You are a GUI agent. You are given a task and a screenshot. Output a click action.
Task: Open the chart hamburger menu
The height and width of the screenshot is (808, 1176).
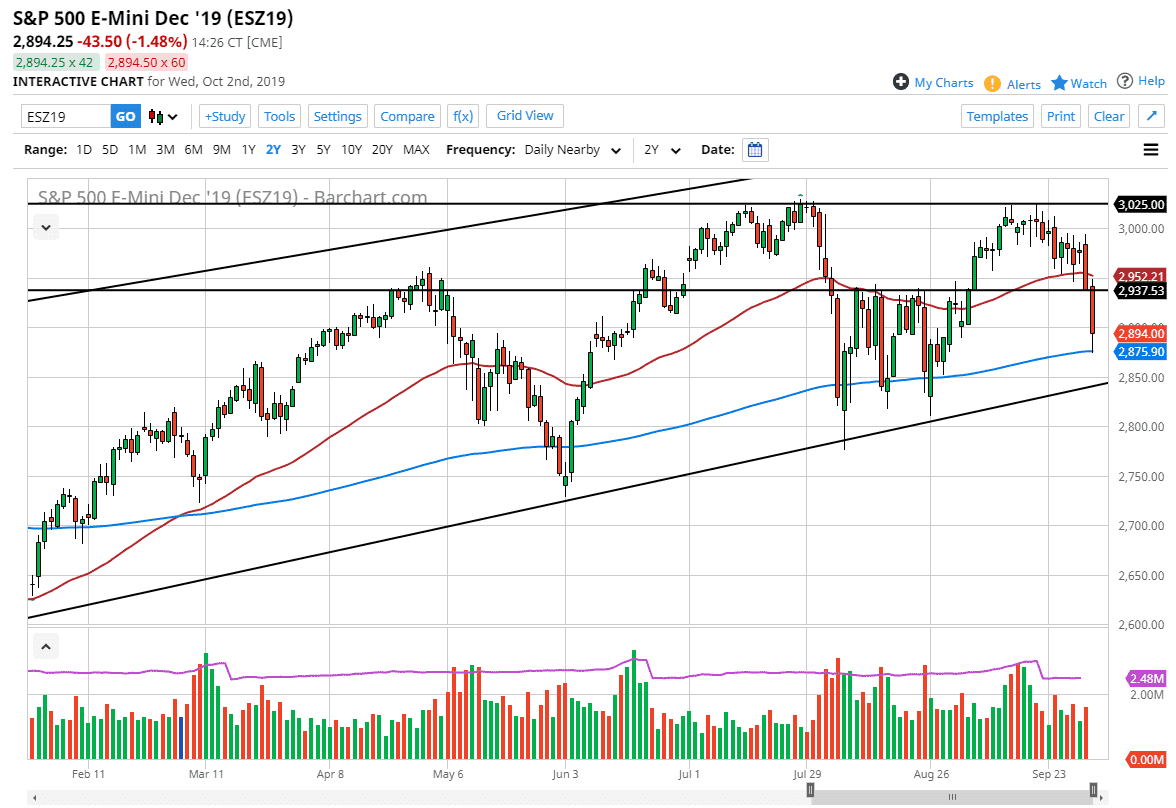[1151, 149]
